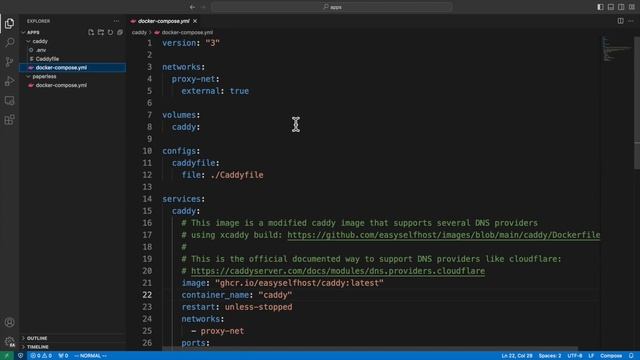Open errors and warnings status item
The width and height of the screenshot is (640, 360).
pos(41,356)
